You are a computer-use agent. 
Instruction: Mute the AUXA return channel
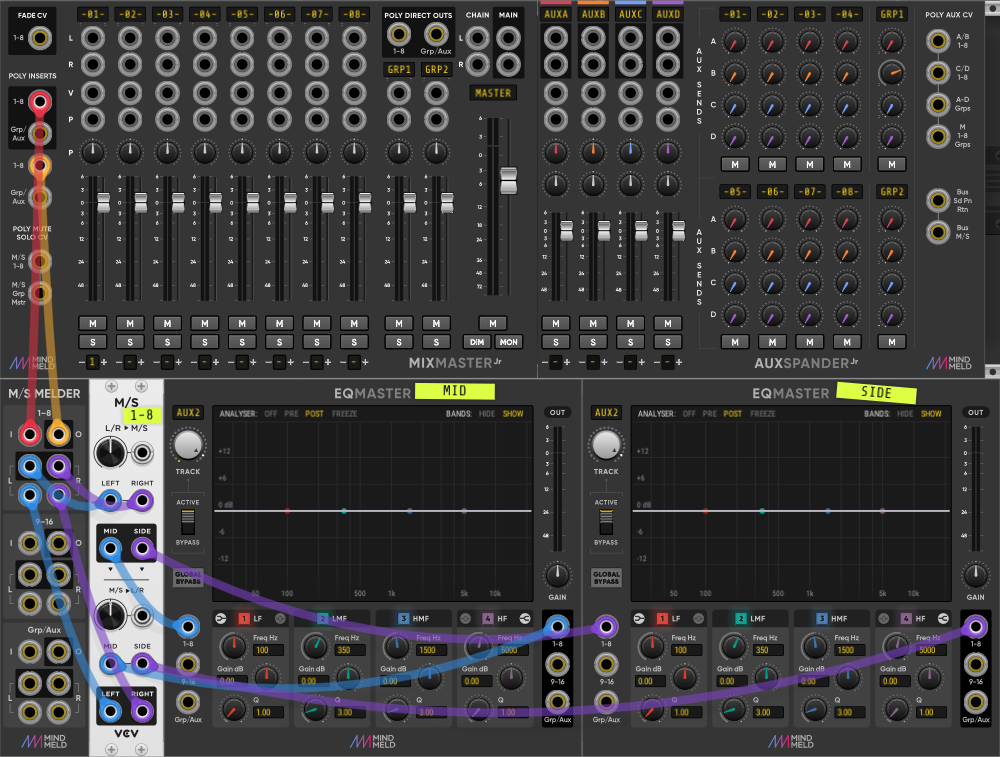click(x=555, y=323)
